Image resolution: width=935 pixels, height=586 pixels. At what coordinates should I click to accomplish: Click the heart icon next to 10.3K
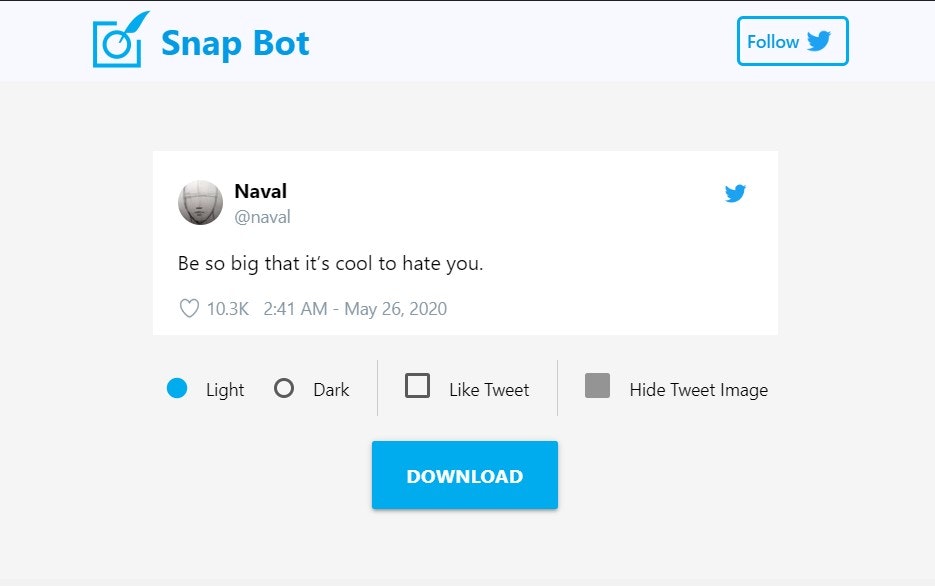(187, 309)
